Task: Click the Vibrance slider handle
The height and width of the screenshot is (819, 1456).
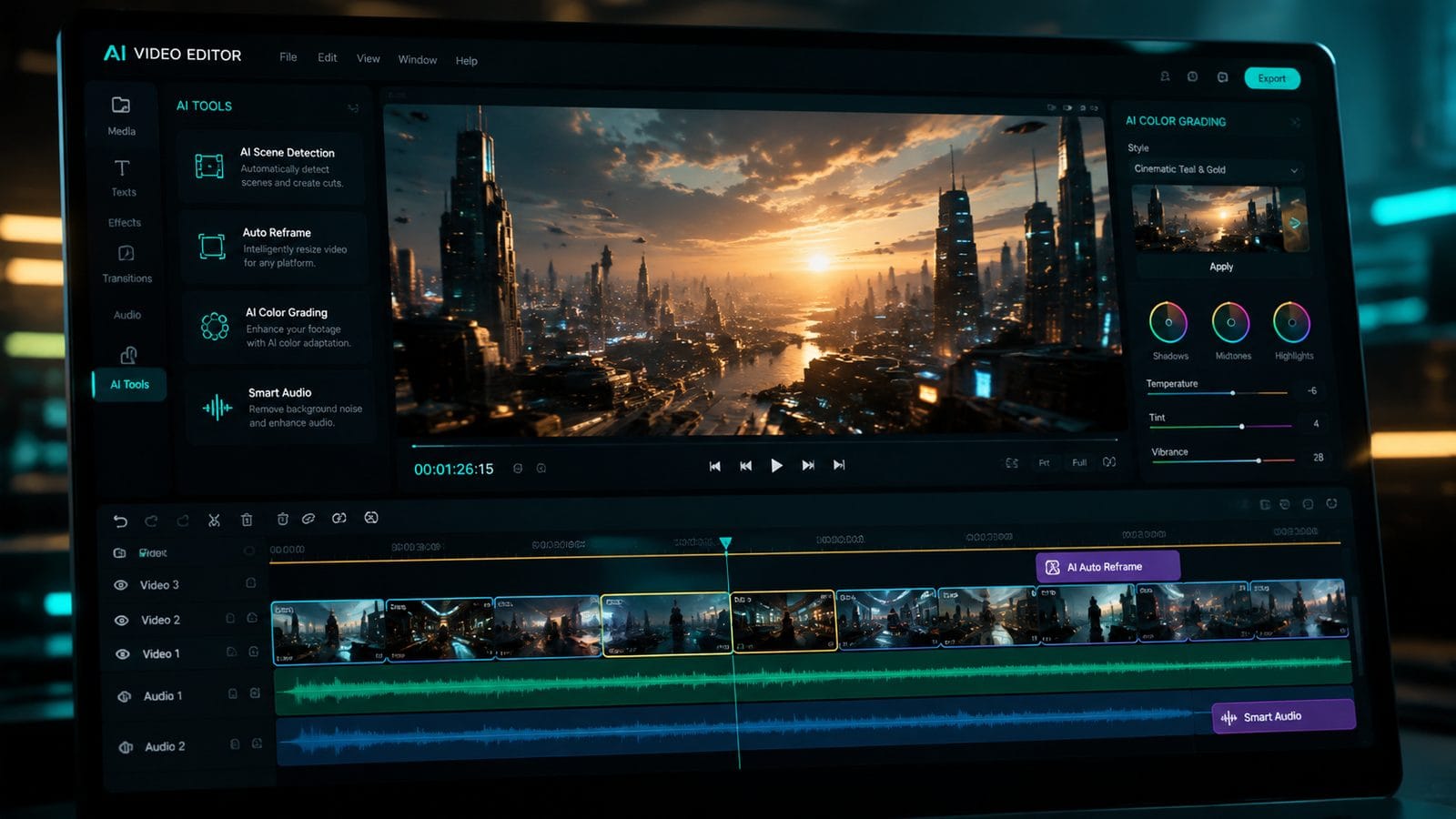Action: (1259, 460)
